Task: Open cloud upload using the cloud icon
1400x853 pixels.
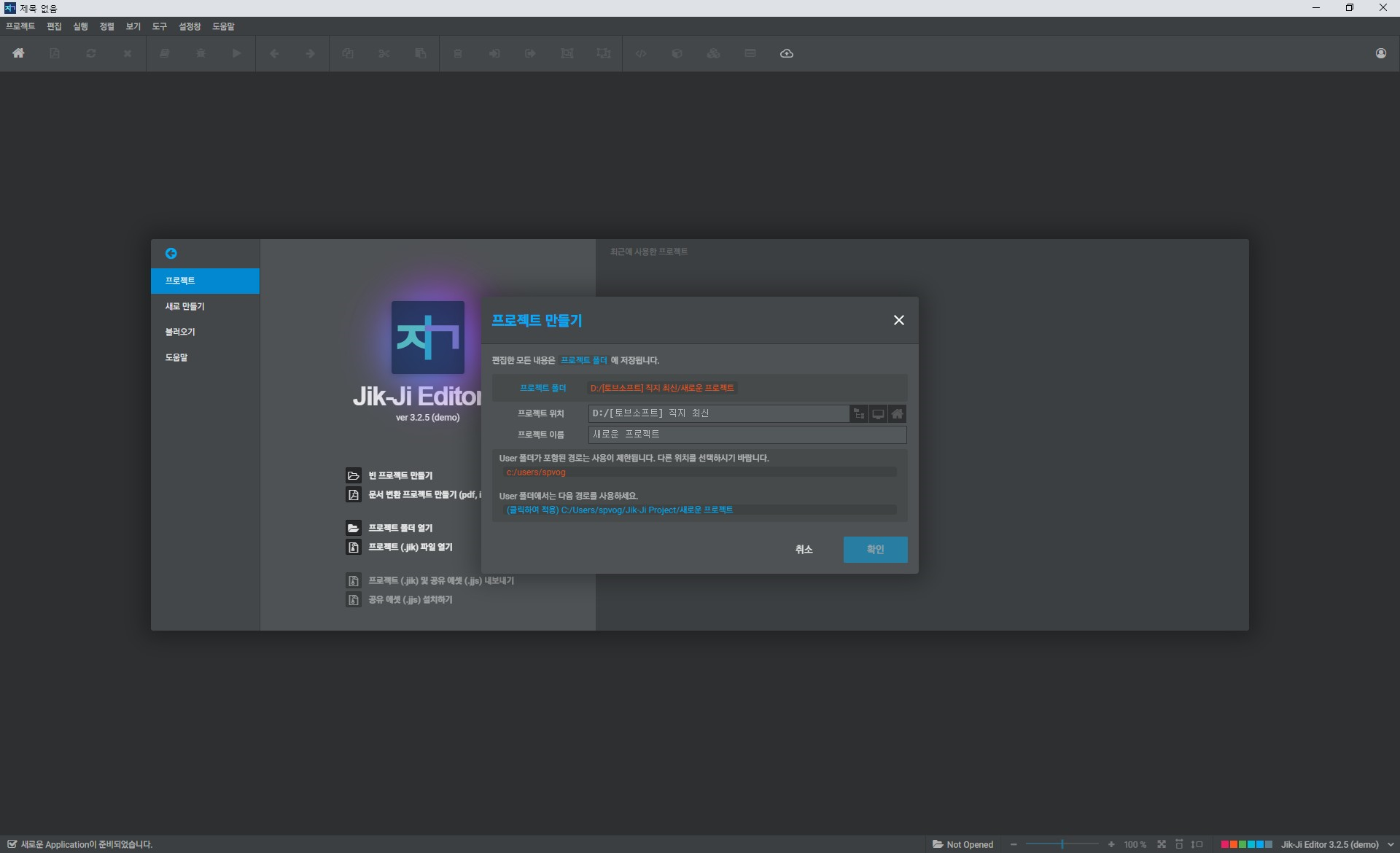Action: pyautogui.click(x=786, y=53)
